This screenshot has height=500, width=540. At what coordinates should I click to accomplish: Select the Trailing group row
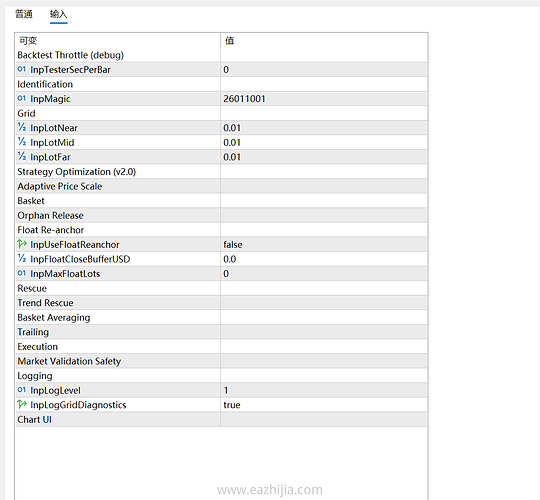click(x=221, y=332)
